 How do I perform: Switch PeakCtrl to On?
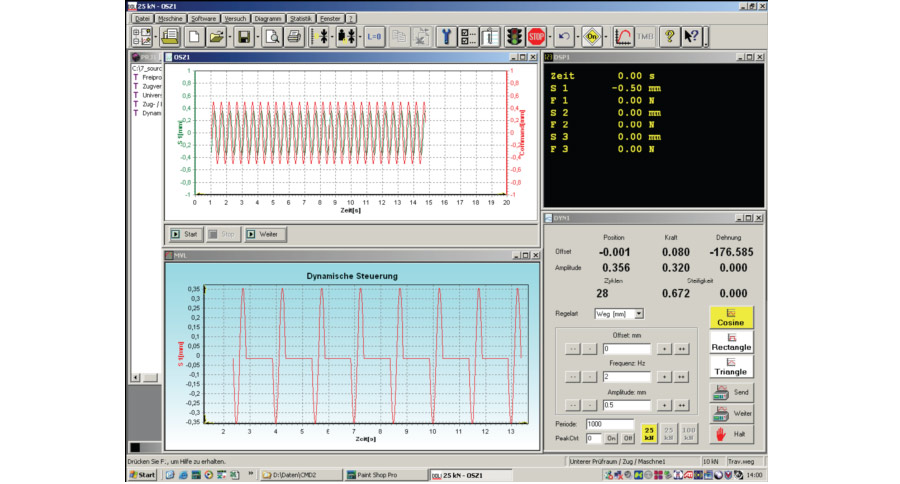point(610,438)
